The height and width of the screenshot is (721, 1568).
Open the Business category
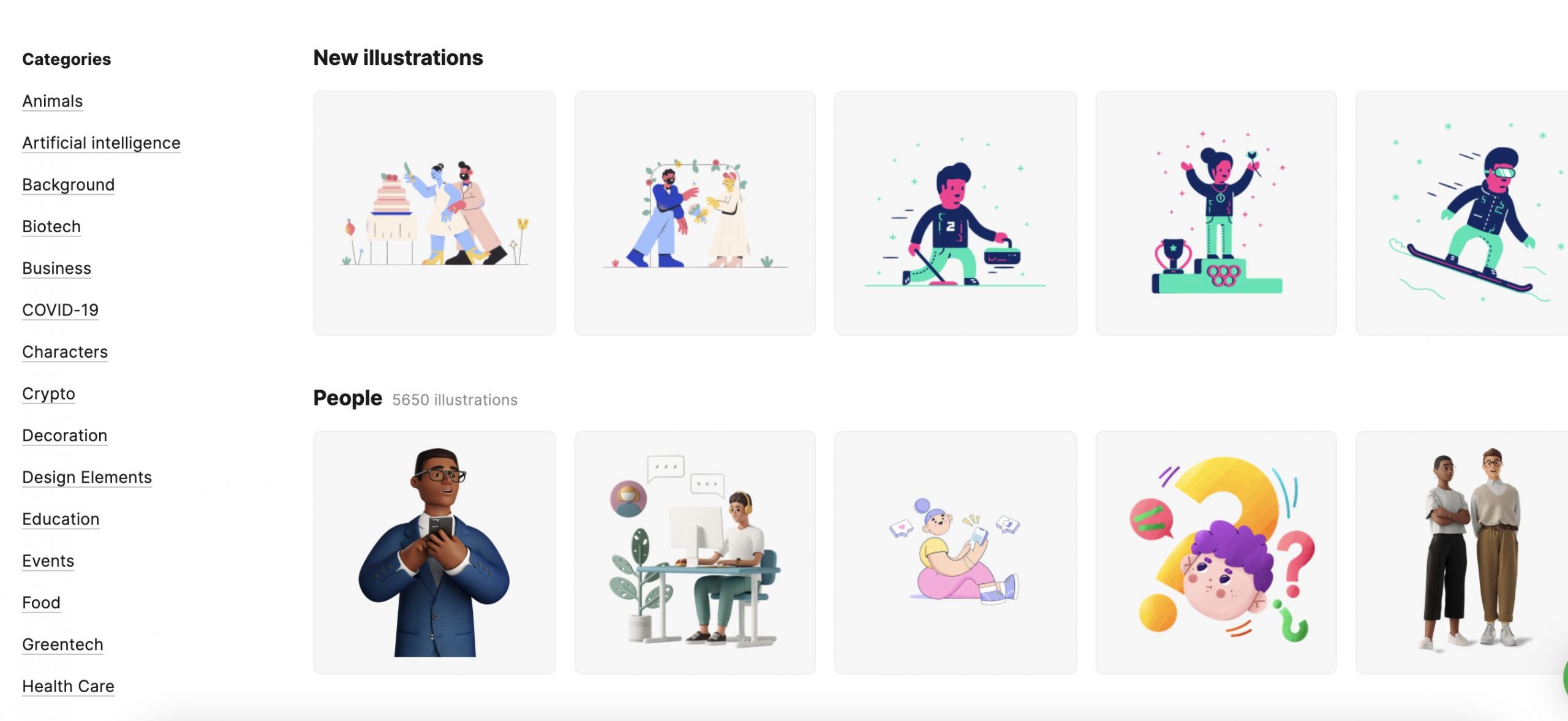56,268
